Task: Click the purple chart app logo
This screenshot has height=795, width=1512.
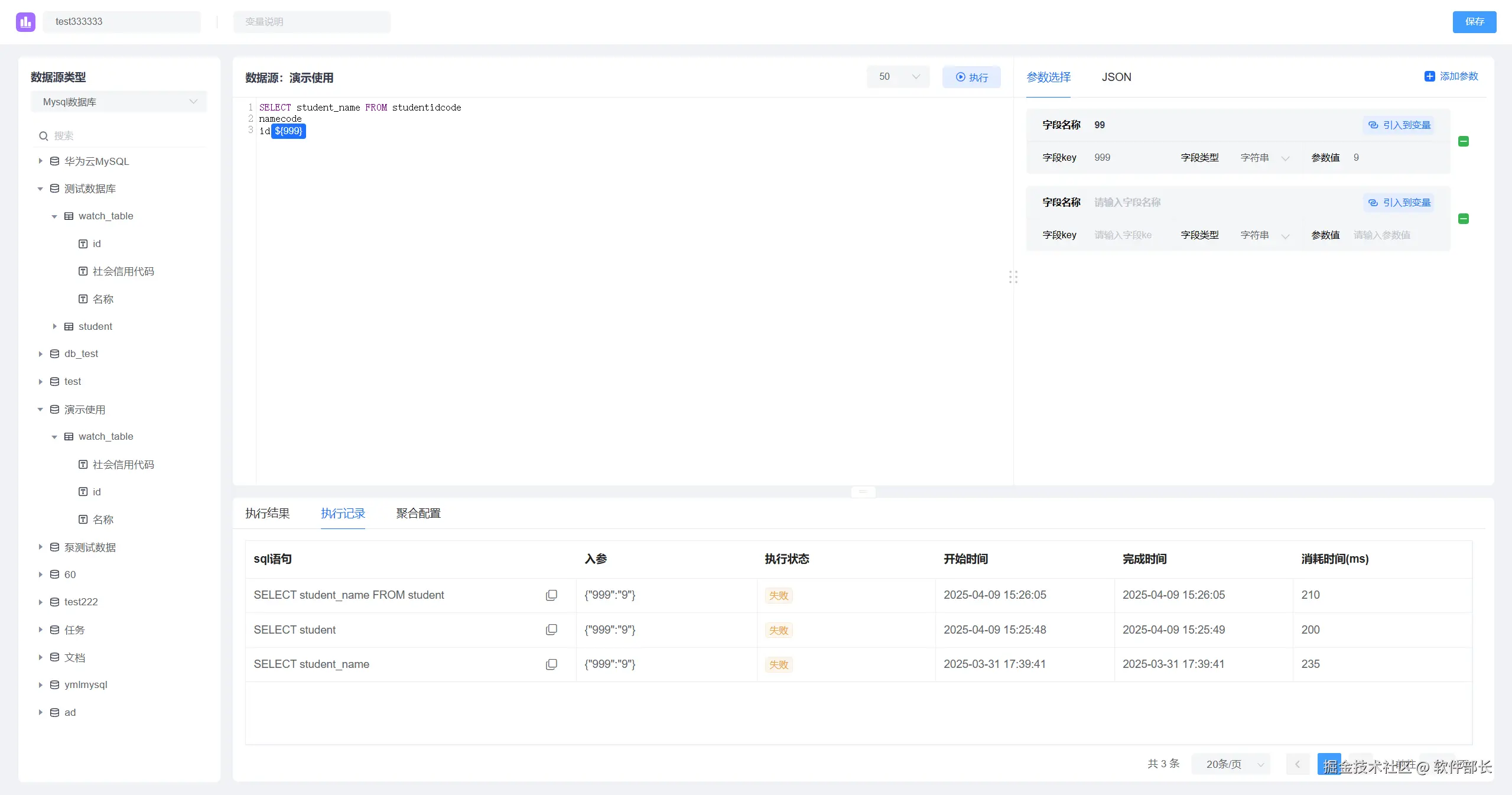Action: pos(25,22)
